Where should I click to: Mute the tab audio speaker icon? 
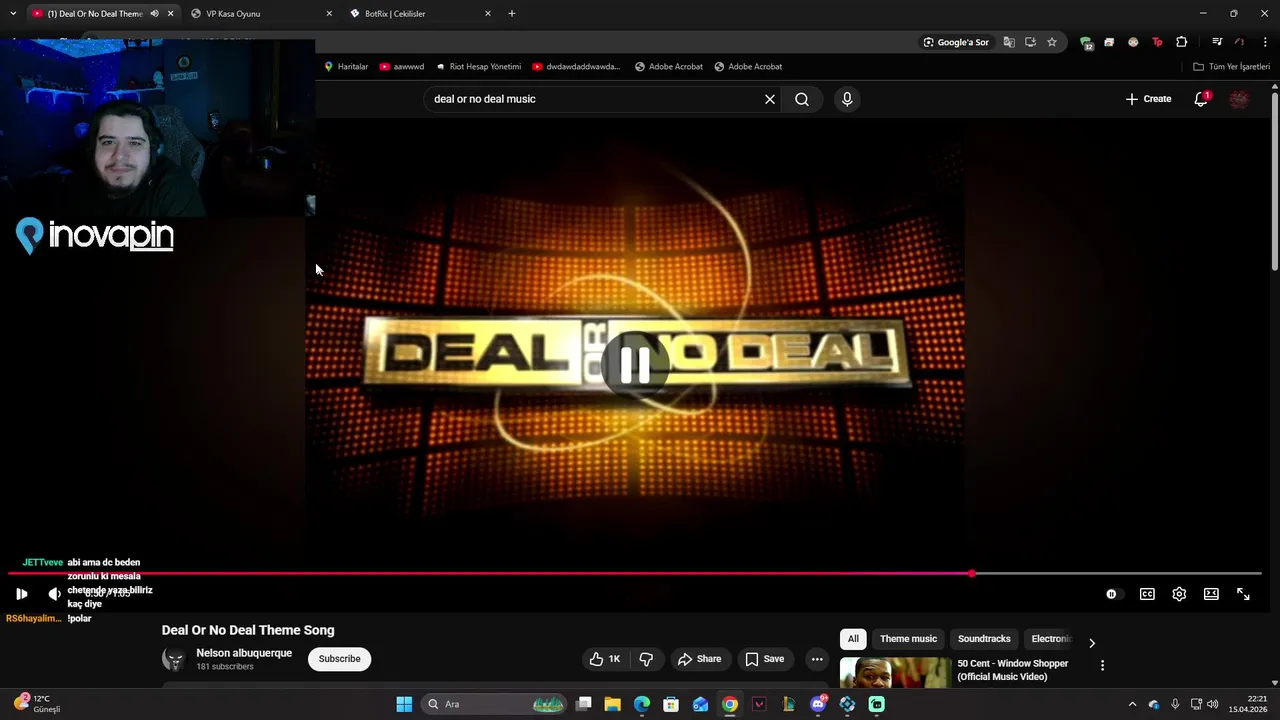pos(154,14)
